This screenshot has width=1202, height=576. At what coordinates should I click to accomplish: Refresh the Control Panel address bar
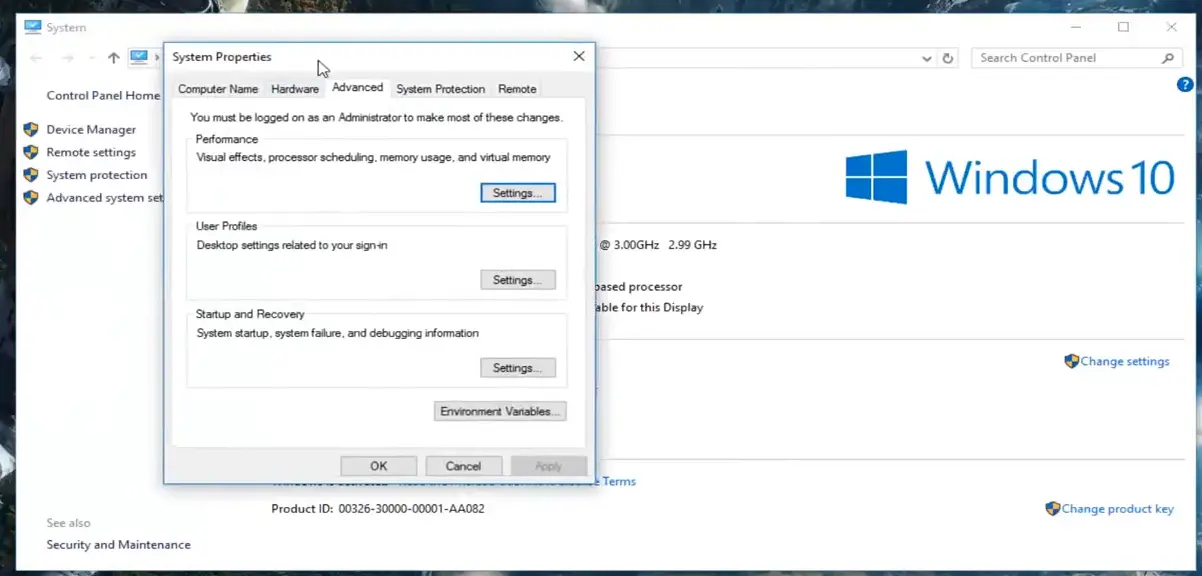point(949,58)
